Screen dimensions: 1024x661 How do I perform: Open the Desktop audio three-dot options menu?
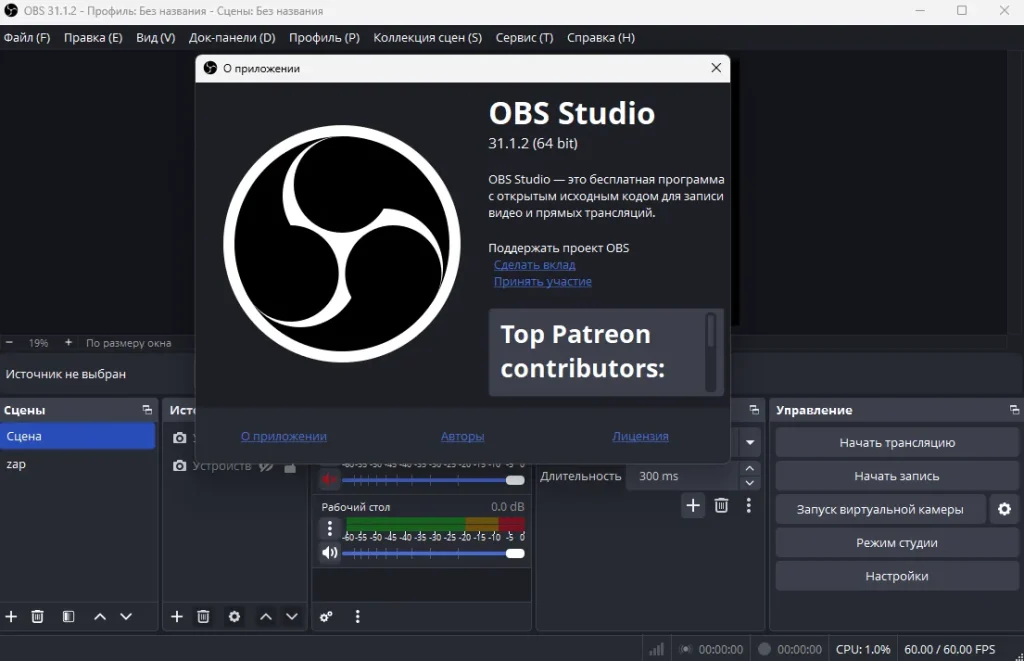point(330,529)
